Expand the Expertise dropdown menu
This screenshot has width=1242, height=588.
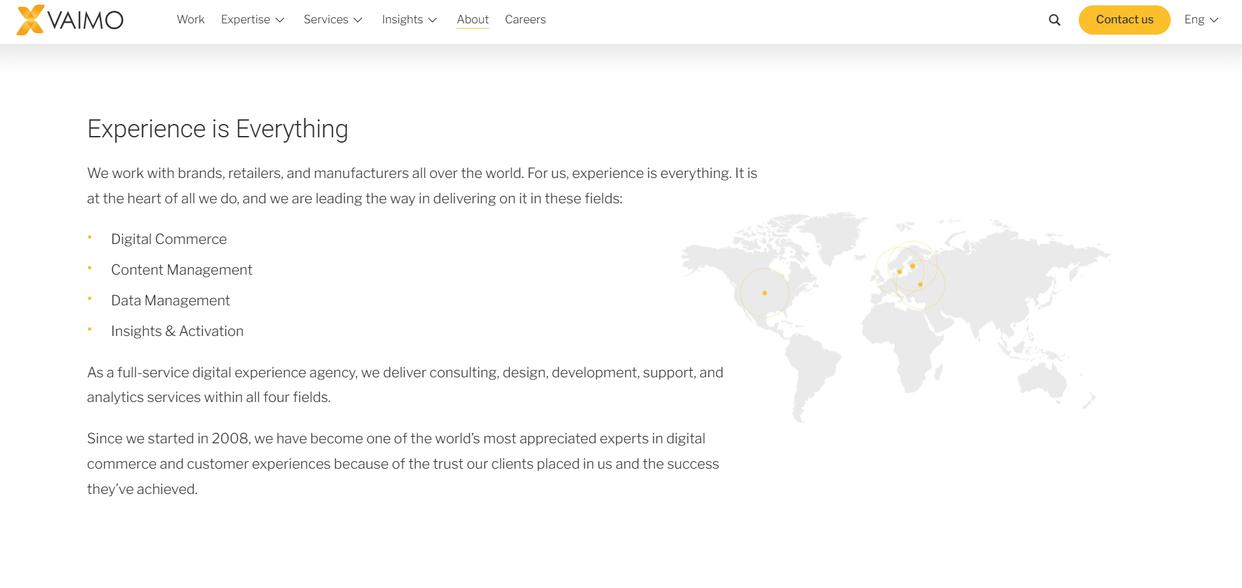click(253, 20)
